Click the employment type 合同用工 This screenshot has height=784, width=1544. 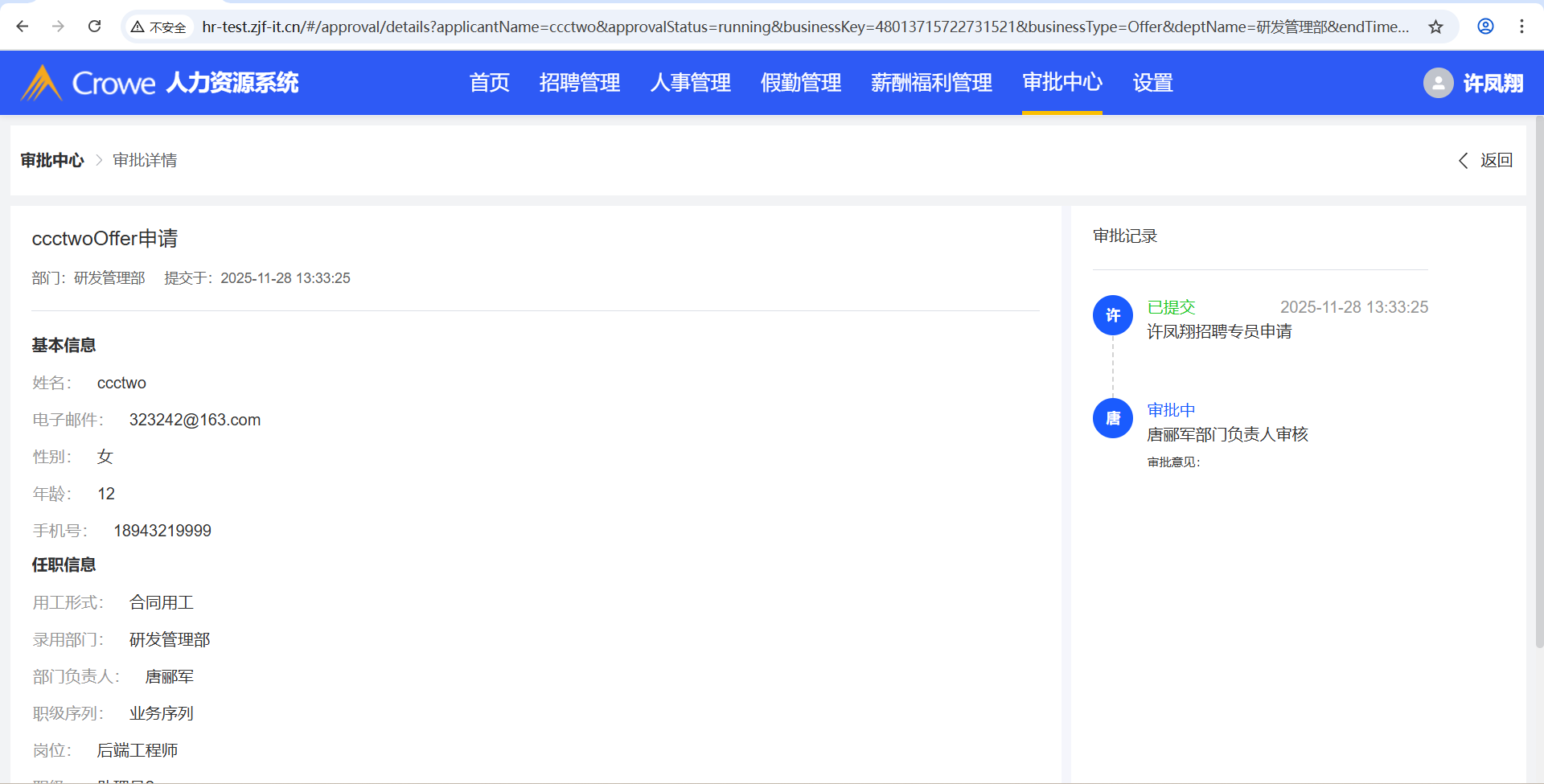point(162,602)
